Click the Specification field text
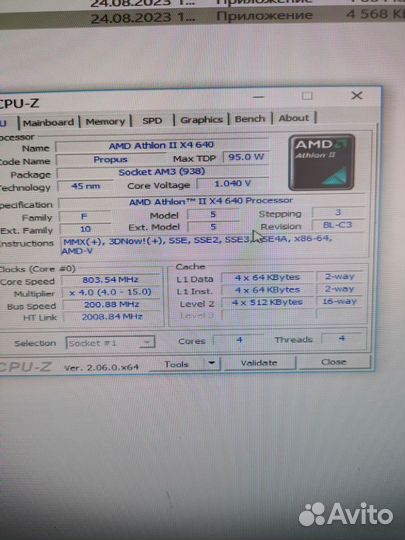405x540 pixels. [211, 201]
